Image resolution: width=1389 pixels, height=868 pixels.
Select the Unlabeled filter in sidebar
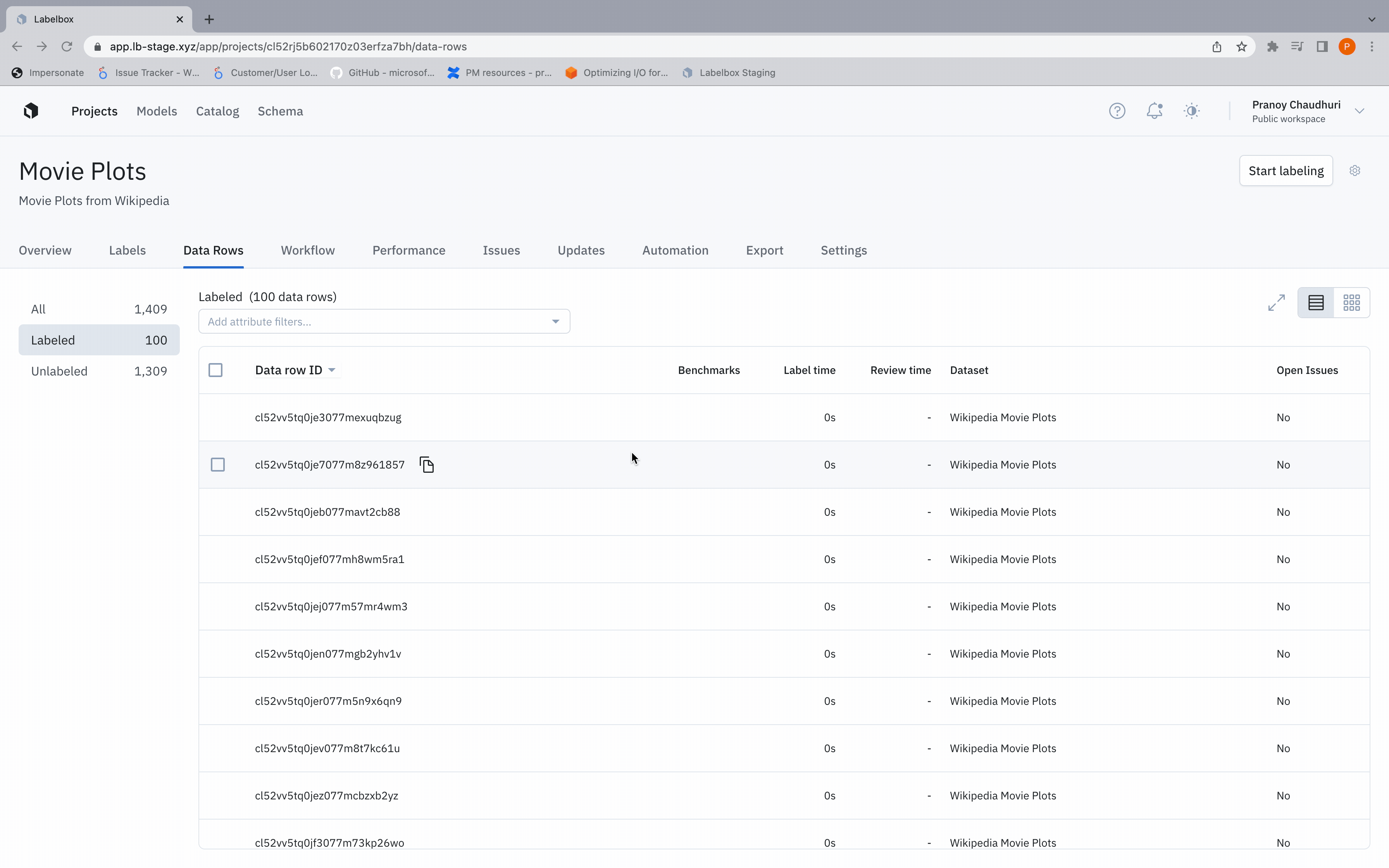point(99,372)
